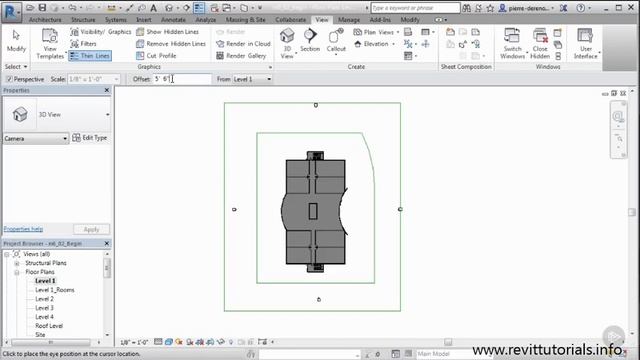Open the Plan Views dropdown
Screen dimensions: 640x360
(376, 32)
